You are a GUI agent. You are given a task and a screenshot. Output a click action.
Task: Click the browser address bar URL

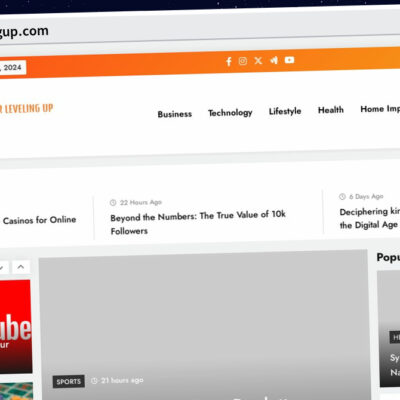[24, 32]
